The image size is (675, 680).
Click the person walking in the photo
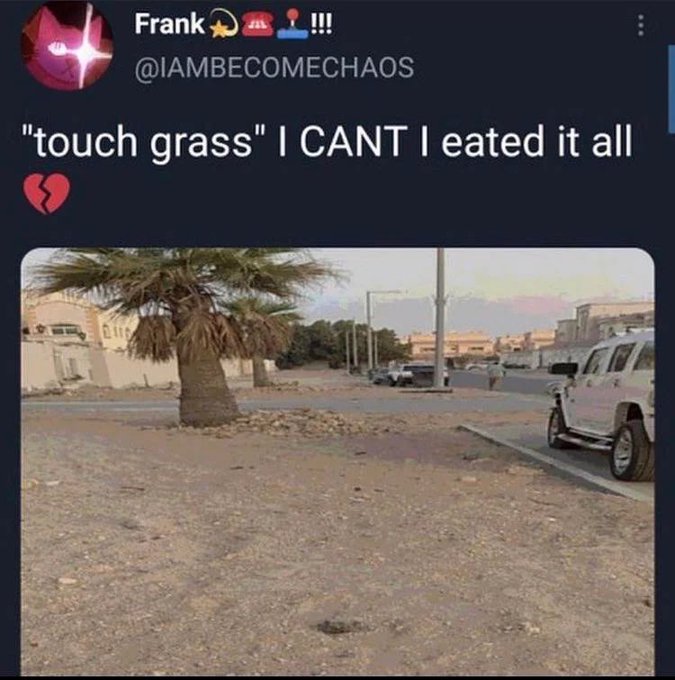point(494,375)
